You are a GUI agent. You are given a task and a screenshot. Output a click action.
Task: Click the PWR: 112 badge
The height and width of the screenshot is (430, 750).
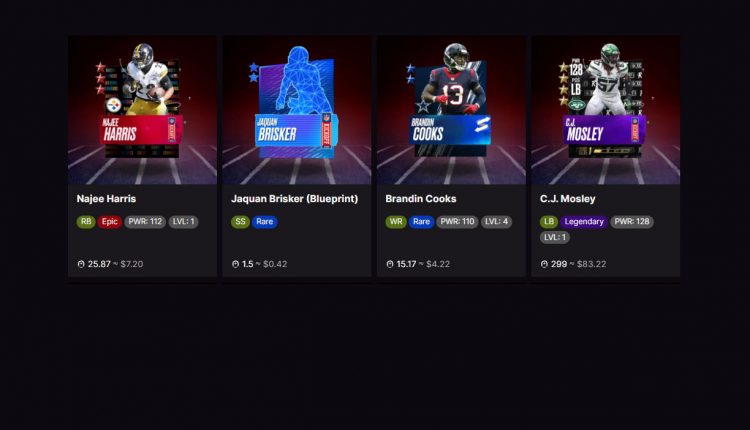pyautogui.click(x=145, y=221)
